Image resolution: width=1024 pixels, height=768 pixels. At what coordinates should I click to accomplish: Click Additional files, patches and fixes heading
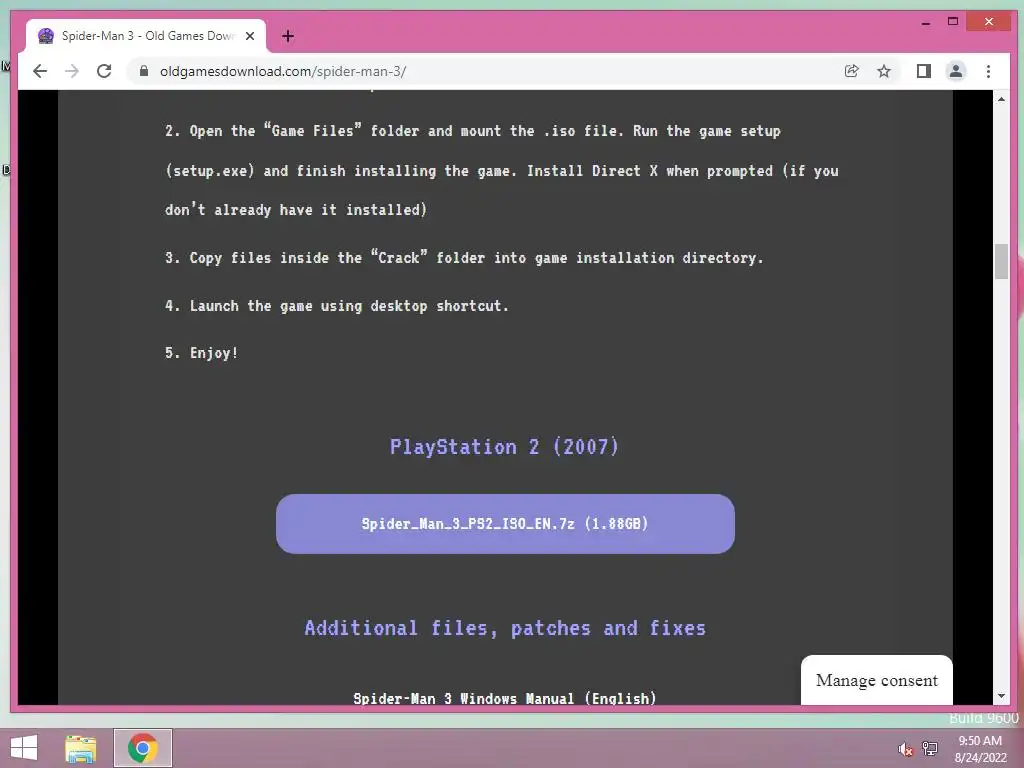tap(505, 628)
